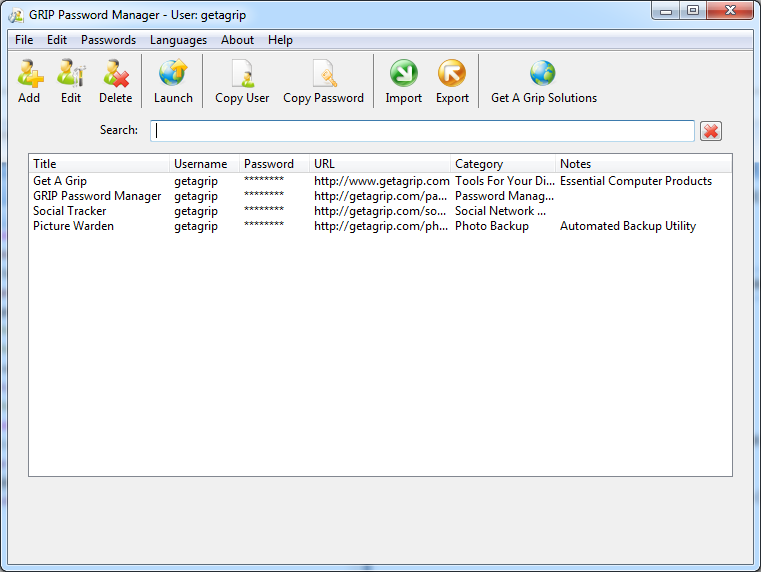Select the 'Get A Grip' entry row
761x572 pixels.
click(x=380, y=181)
